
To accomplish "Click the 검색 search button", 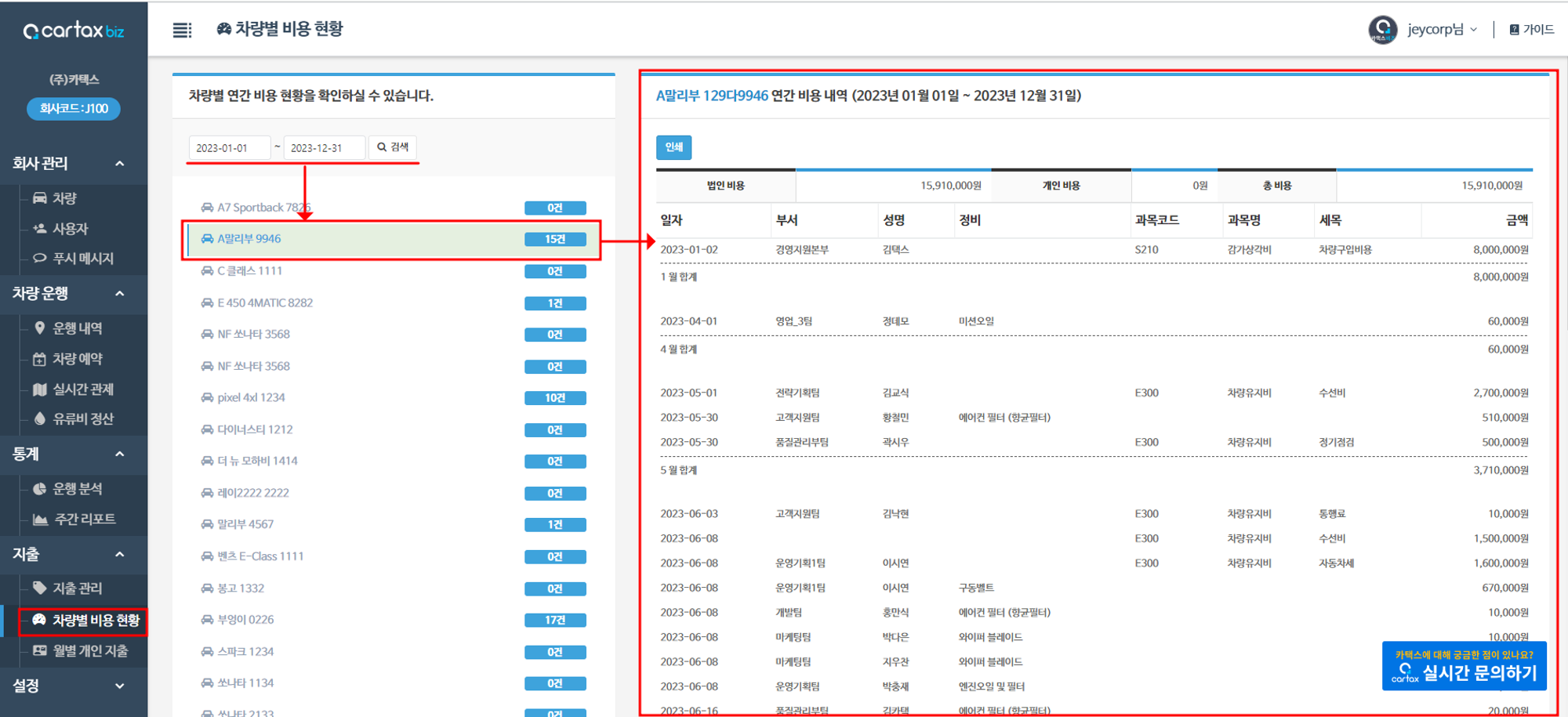I will (392, 146).
